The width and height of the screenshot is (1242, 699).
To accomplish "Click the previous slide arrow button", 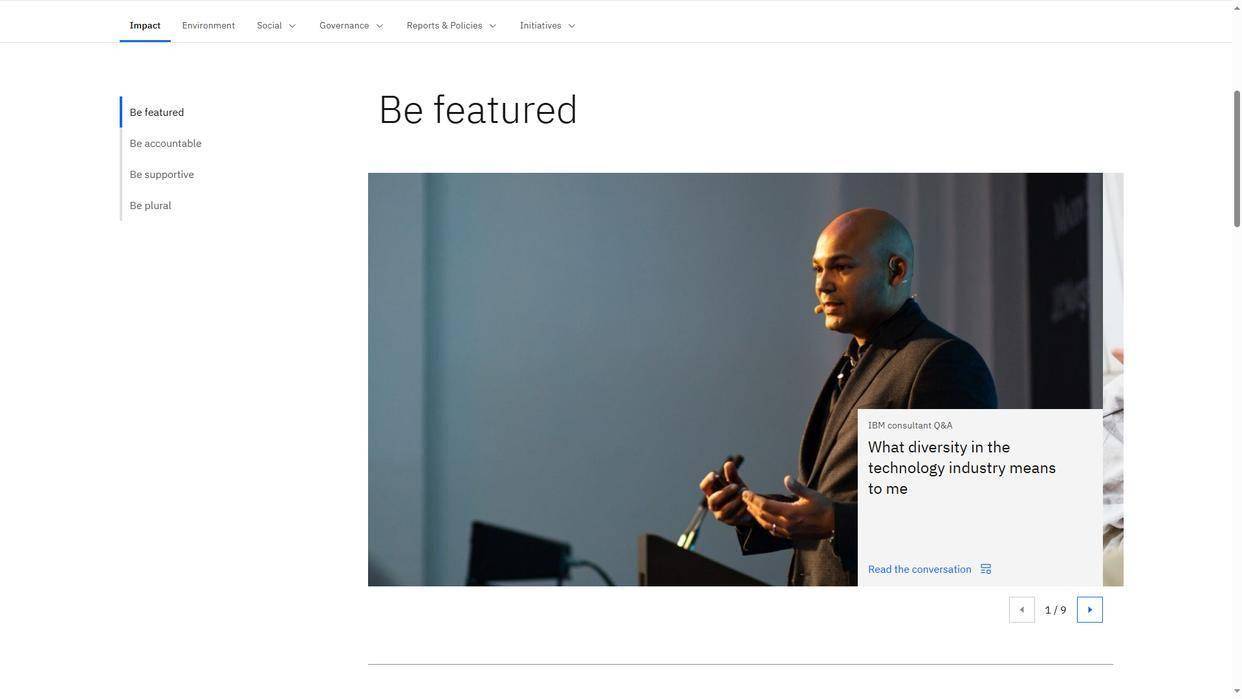I will pos(1021,610).
